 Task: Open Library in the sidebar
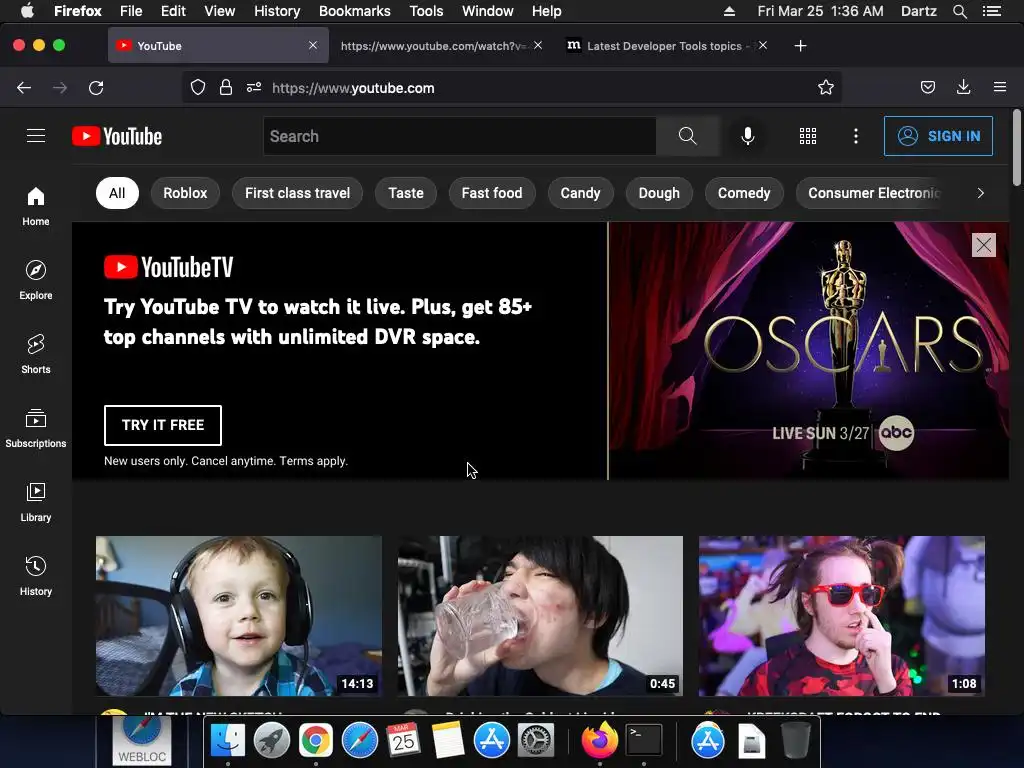click(x=36, y=502)
